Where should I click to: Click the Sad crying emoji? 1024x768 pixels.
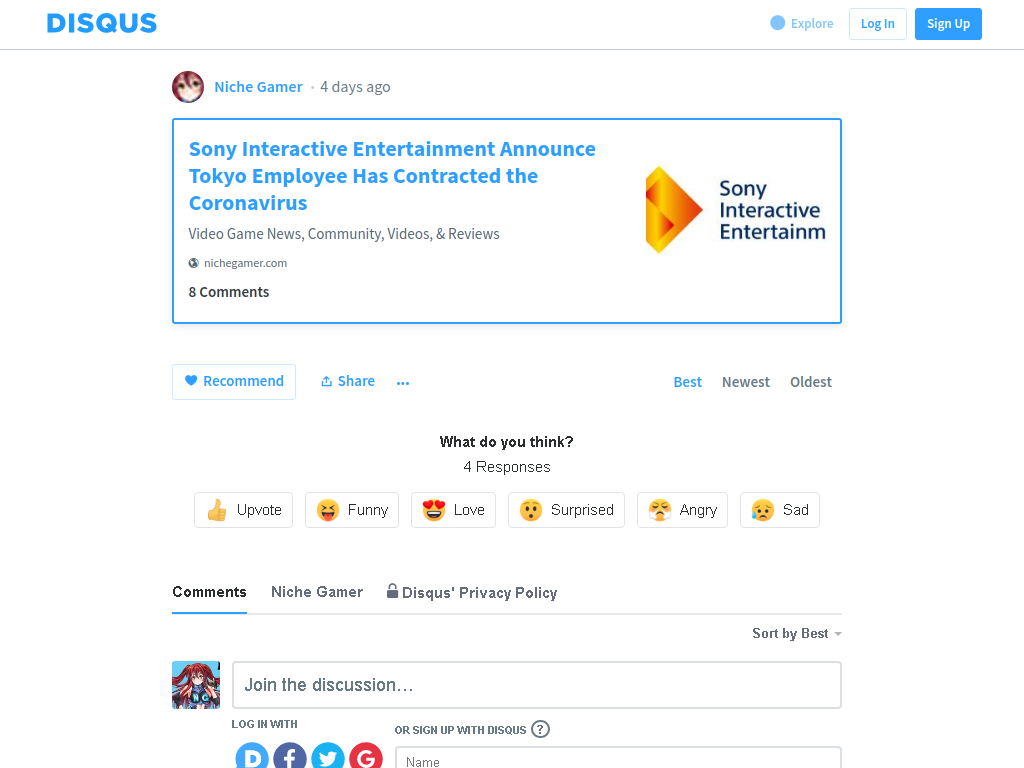(x=763, y=510)
